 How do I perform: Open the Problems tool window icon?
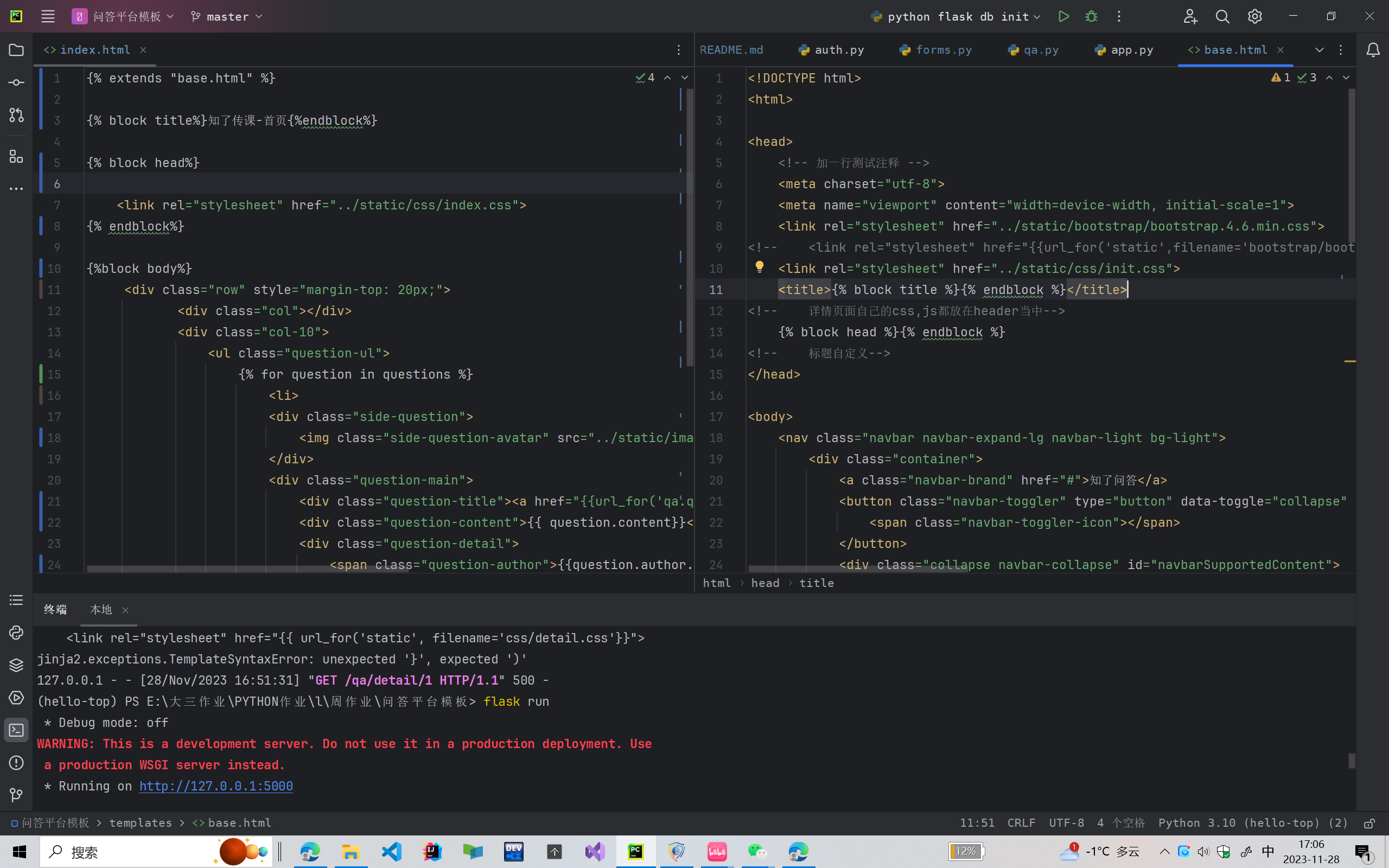pos(16,762)
